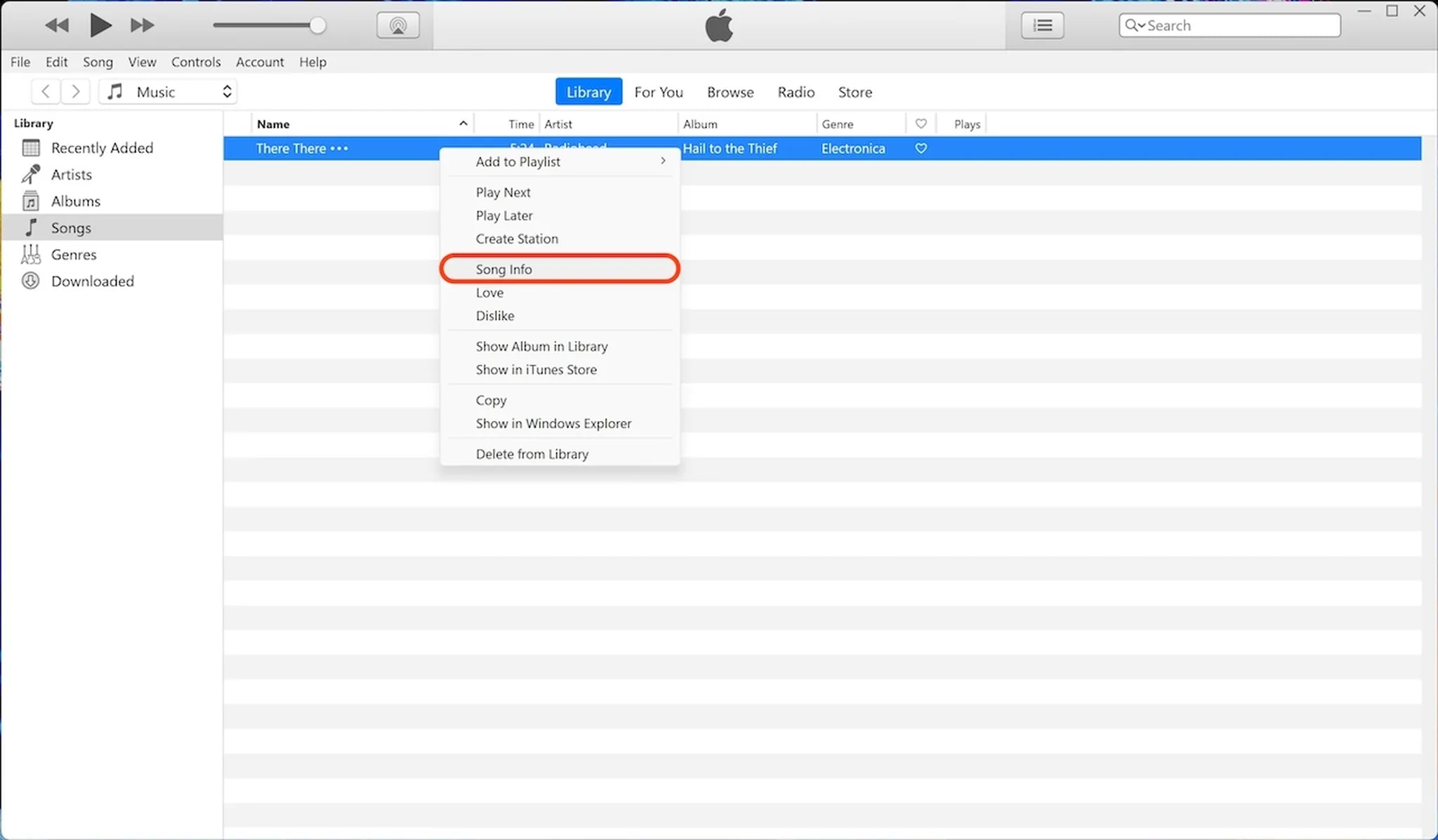
Task: Choose Song Info from context menu
Action: 504,269
